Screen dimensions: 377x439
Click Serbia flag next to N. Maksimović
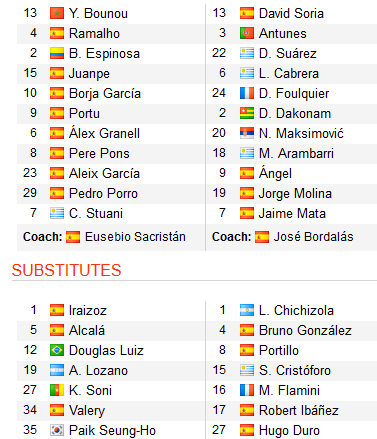coord(247,133)
